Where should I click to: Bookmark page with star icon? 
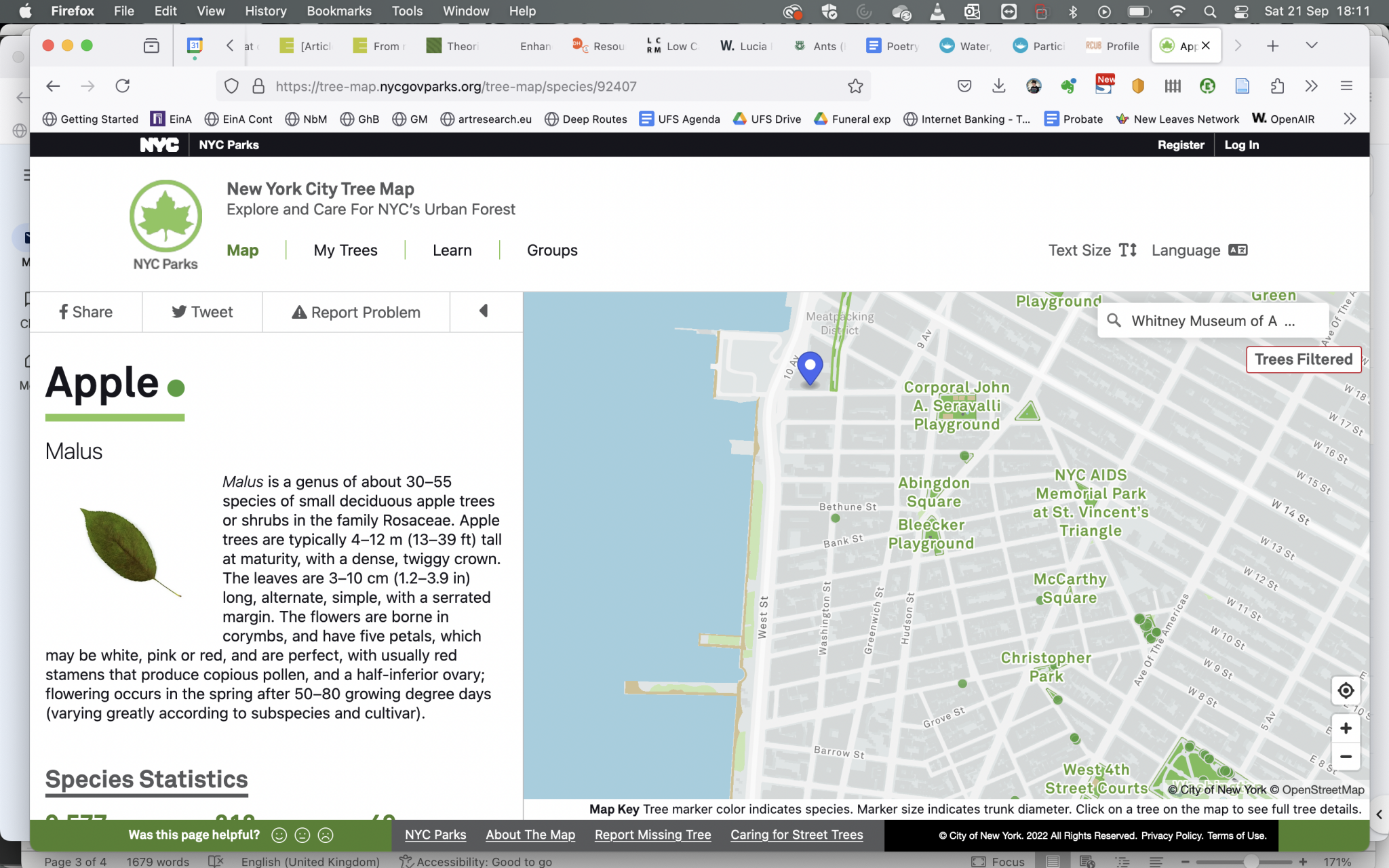pos(855,86)
